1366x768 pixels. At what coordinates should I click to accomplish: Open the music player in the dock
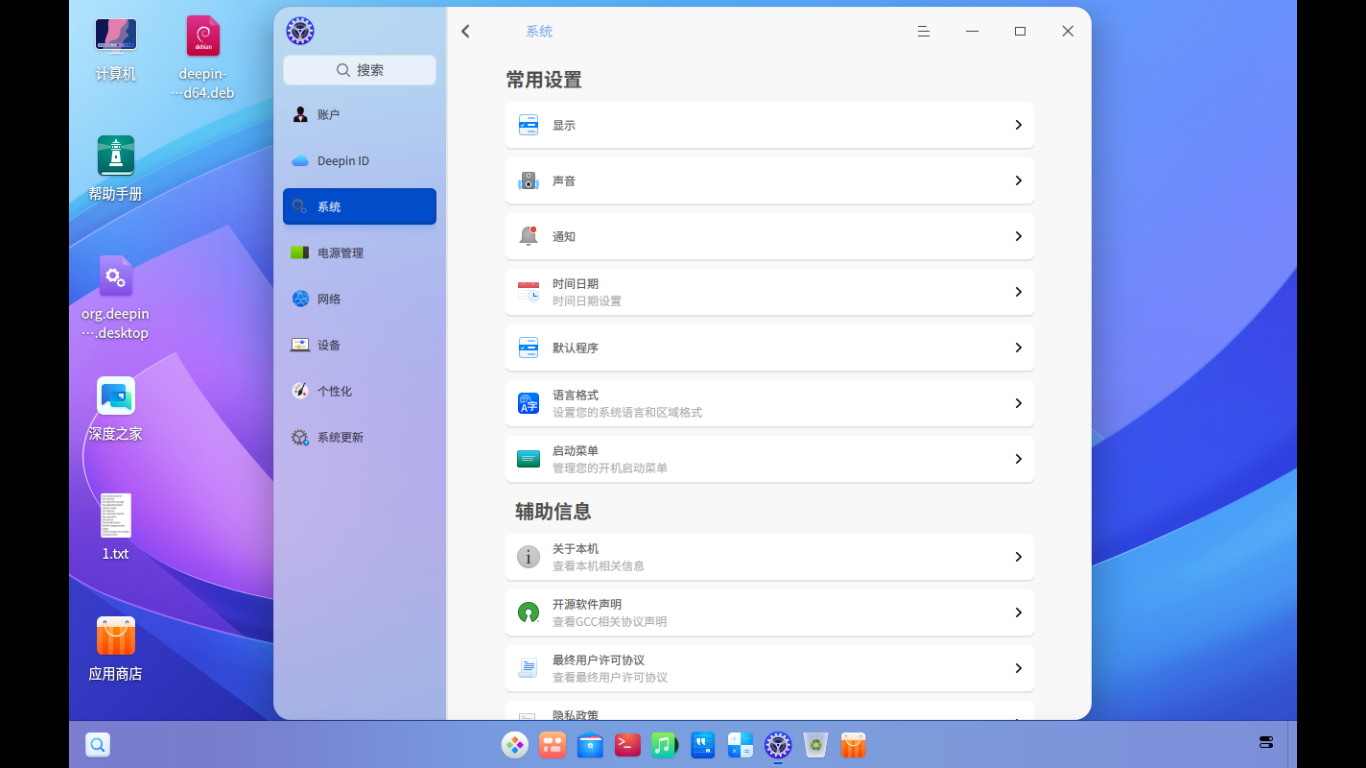pyautogui.click(x=665, y=745)
